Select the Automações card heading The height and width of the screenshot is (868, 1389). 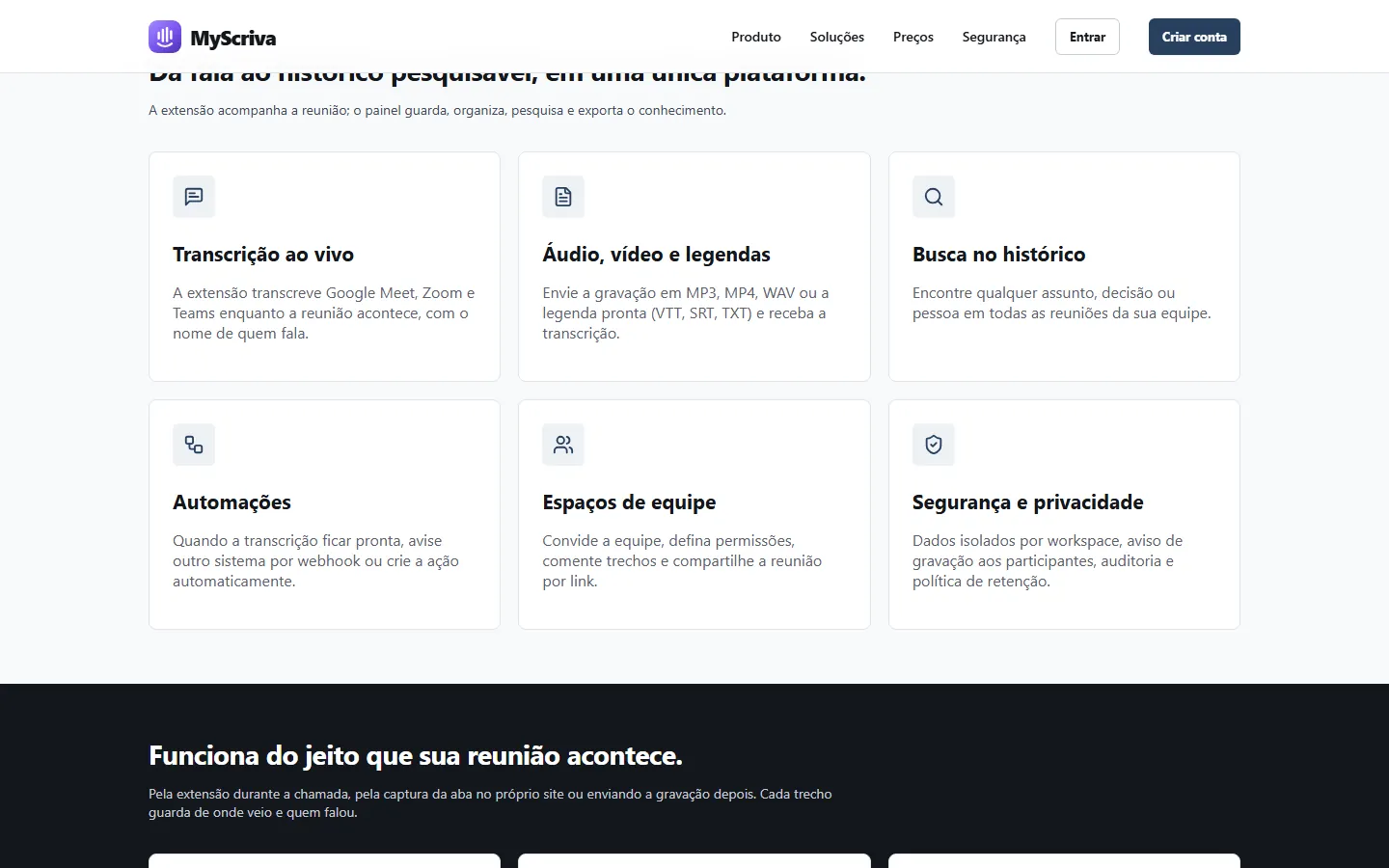point(231,502)
